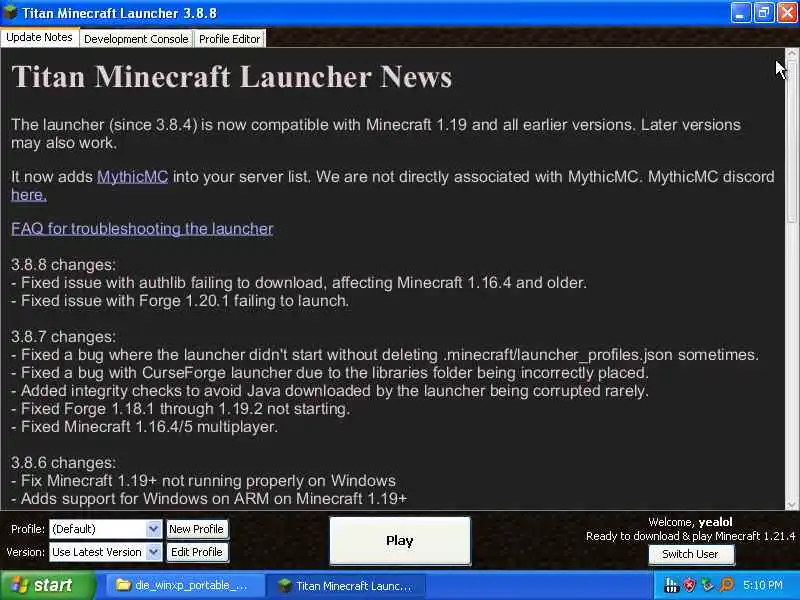800x600 pixels.
Task: Click the cube icon on Titan taskbar button
Action: pos(284,585)
